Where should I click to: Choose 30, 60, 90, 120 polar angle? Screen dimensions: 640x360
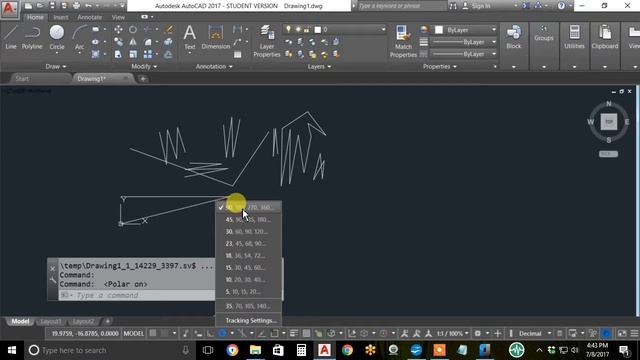249,231
